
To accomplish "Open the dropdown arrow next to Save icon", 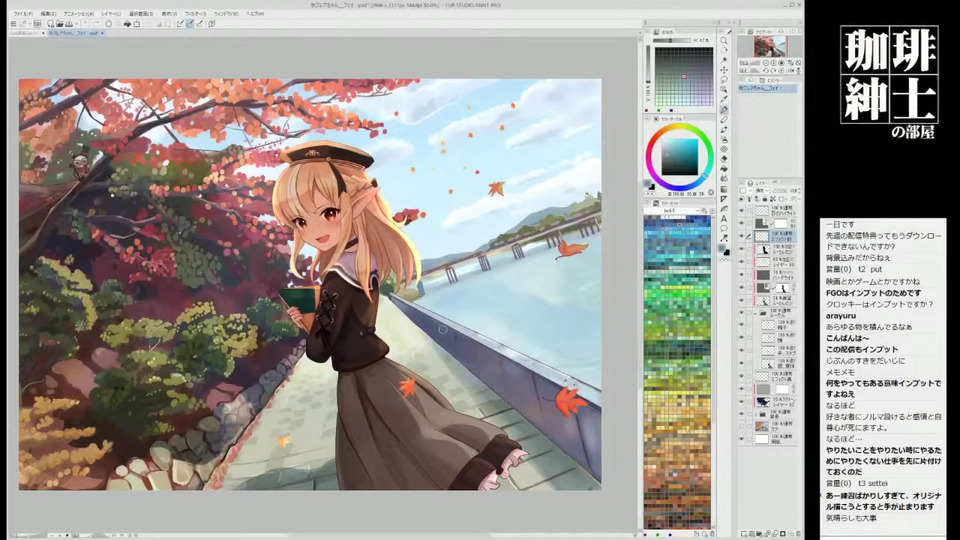I will tap(76, 24).
